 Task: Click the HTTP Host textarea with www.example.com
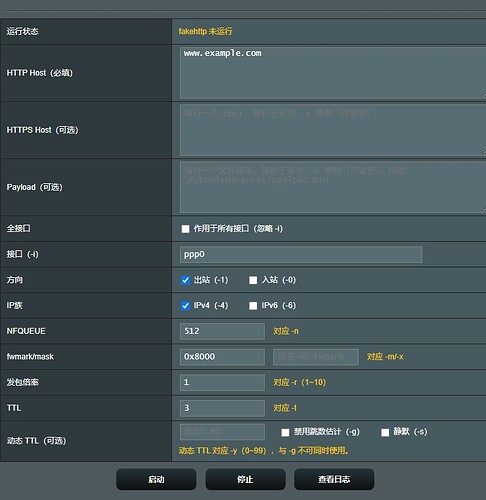pos(333,73)
